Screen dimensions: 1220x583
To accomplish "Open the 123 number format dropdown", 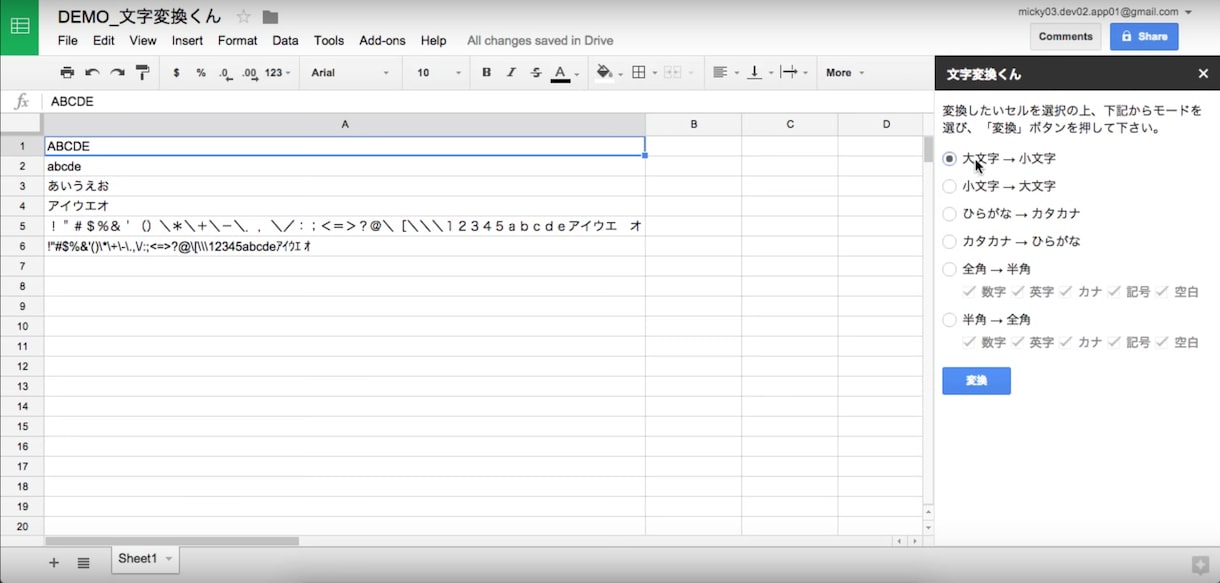I will [278, 73].
